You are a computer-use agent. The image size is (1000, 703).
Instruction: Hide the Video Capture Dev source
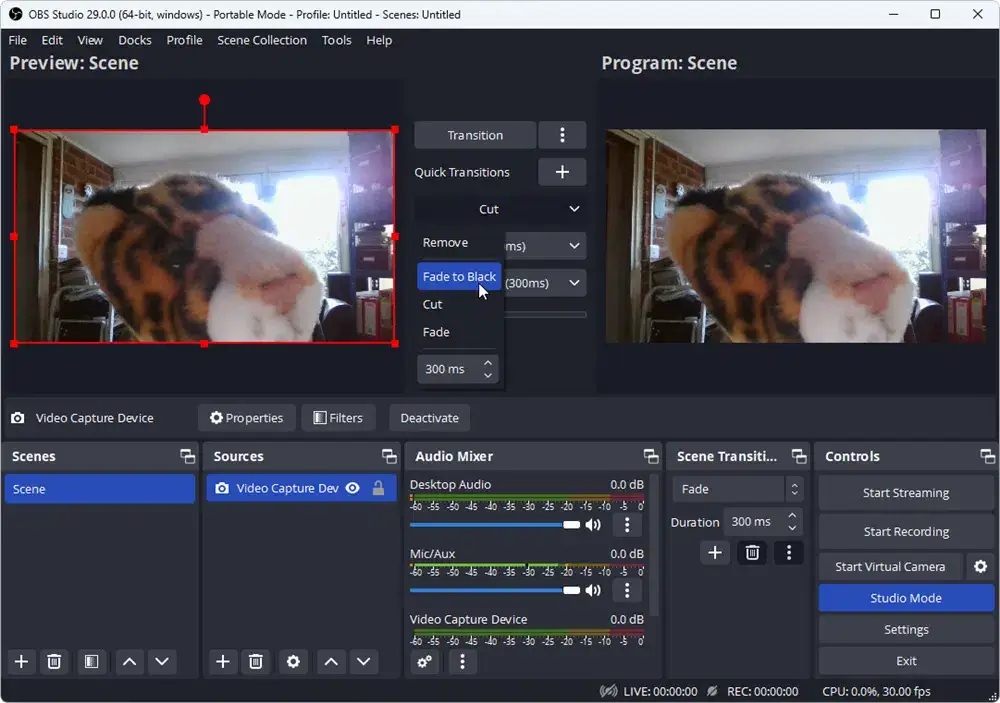352,488
